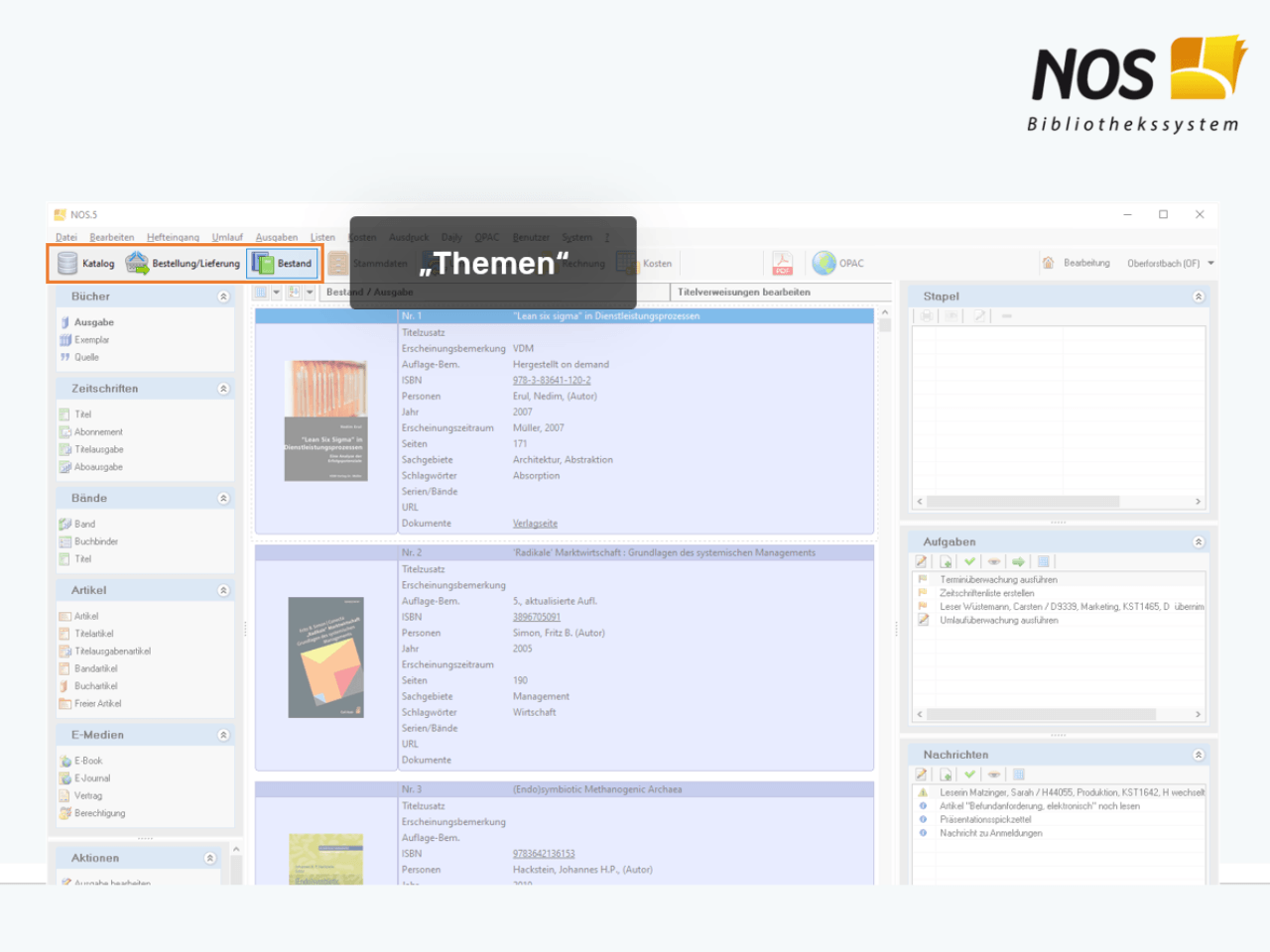The width and height of the screenshot is (1270, 952).
Task: Click the green arrow forward icon in Aufgaben
Action: point(1018,562)
